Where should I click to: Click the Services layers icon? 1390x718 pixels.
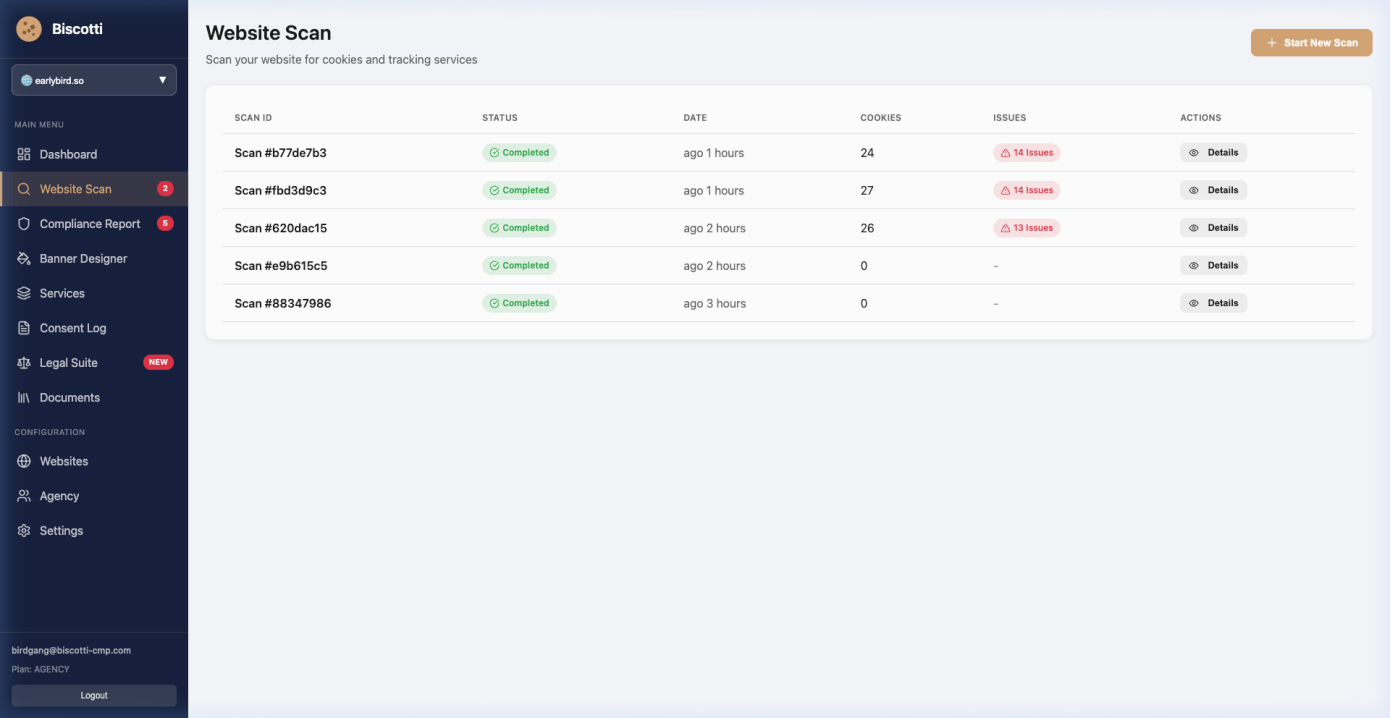tap(24, 293)
